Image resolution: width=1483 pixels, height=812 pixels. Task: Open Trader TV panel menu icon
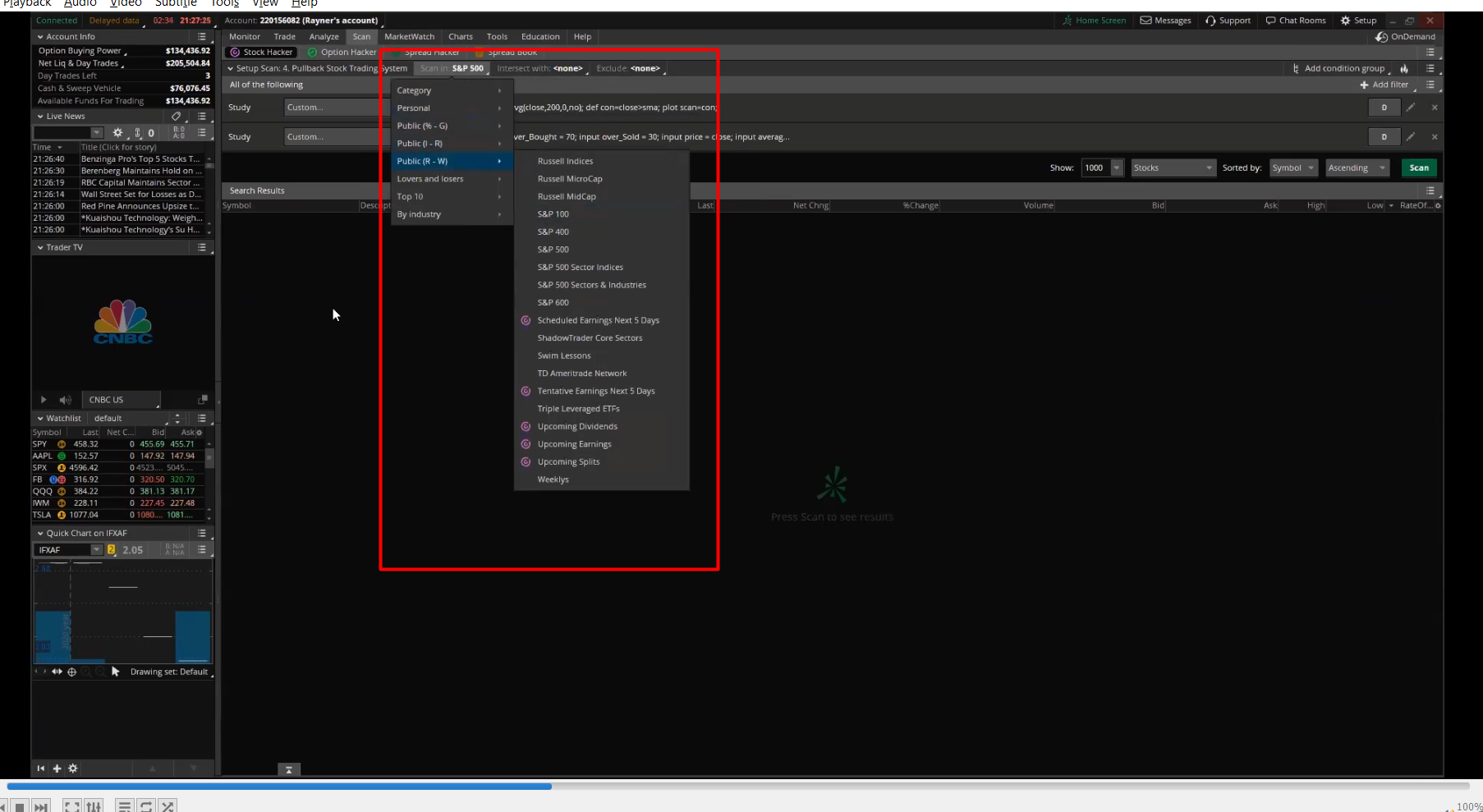pyautogui.click(x=202, y=247)
